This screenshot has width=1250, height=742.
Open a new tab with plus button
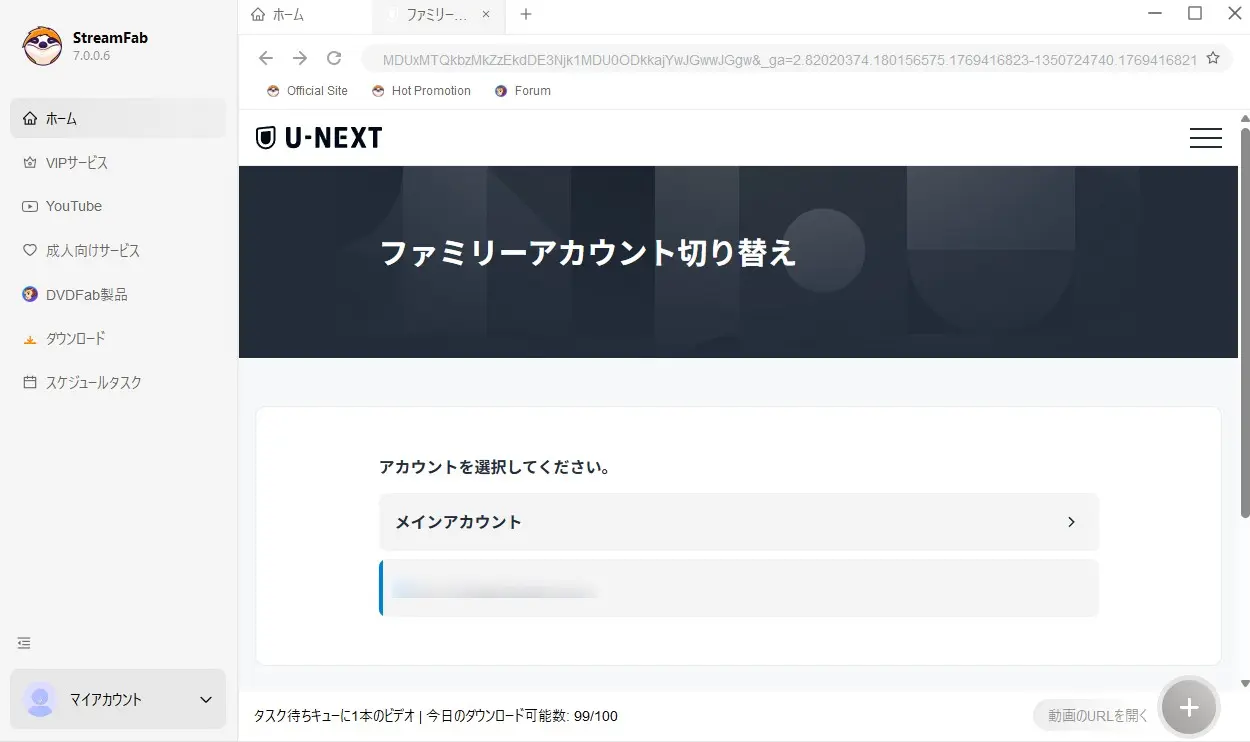point(526,14)
